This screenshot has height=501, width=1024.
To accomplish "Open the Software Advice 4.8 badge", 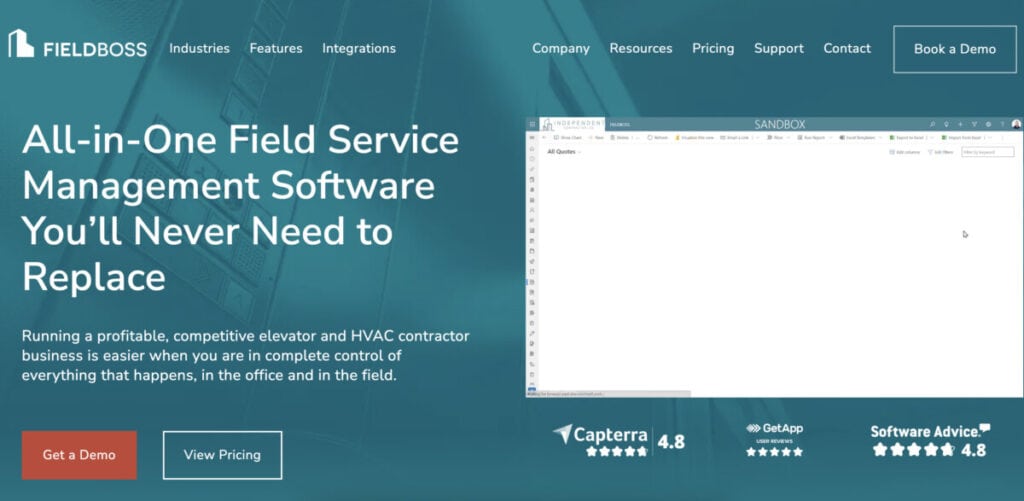I will 930,441.
